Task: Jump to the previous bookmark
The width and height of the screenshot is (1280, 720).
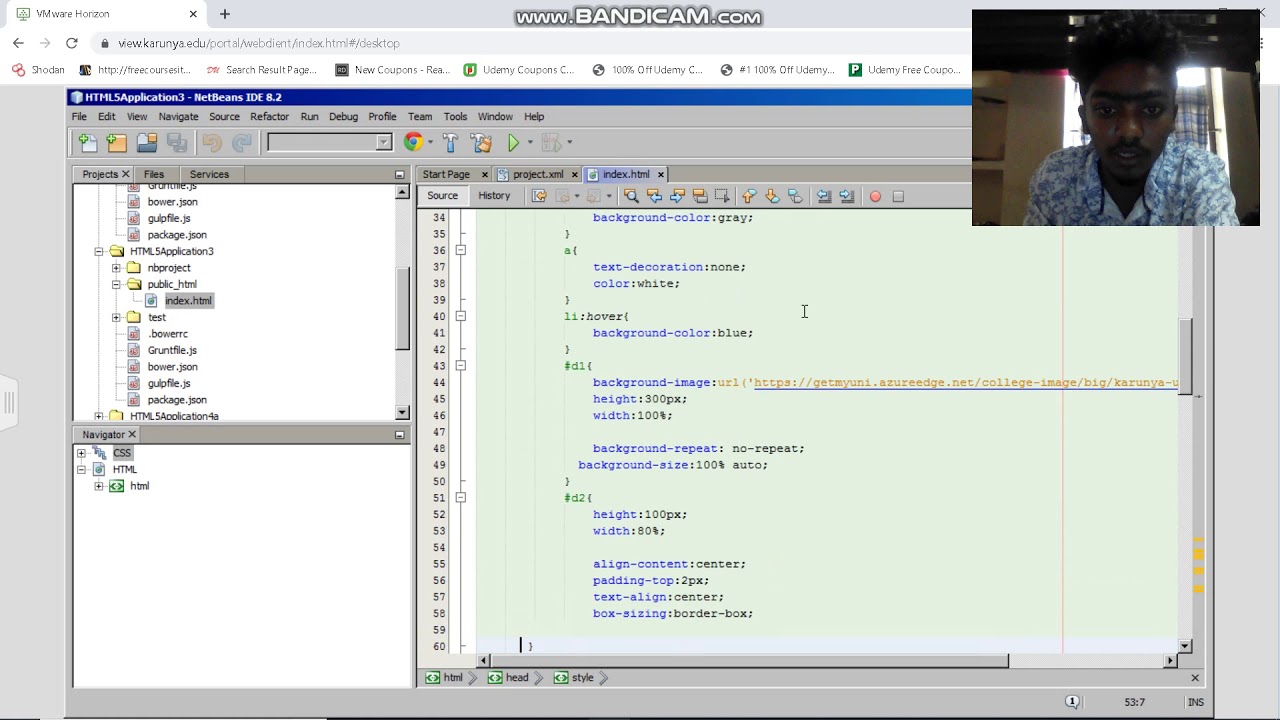Action: tap(749, 196)
